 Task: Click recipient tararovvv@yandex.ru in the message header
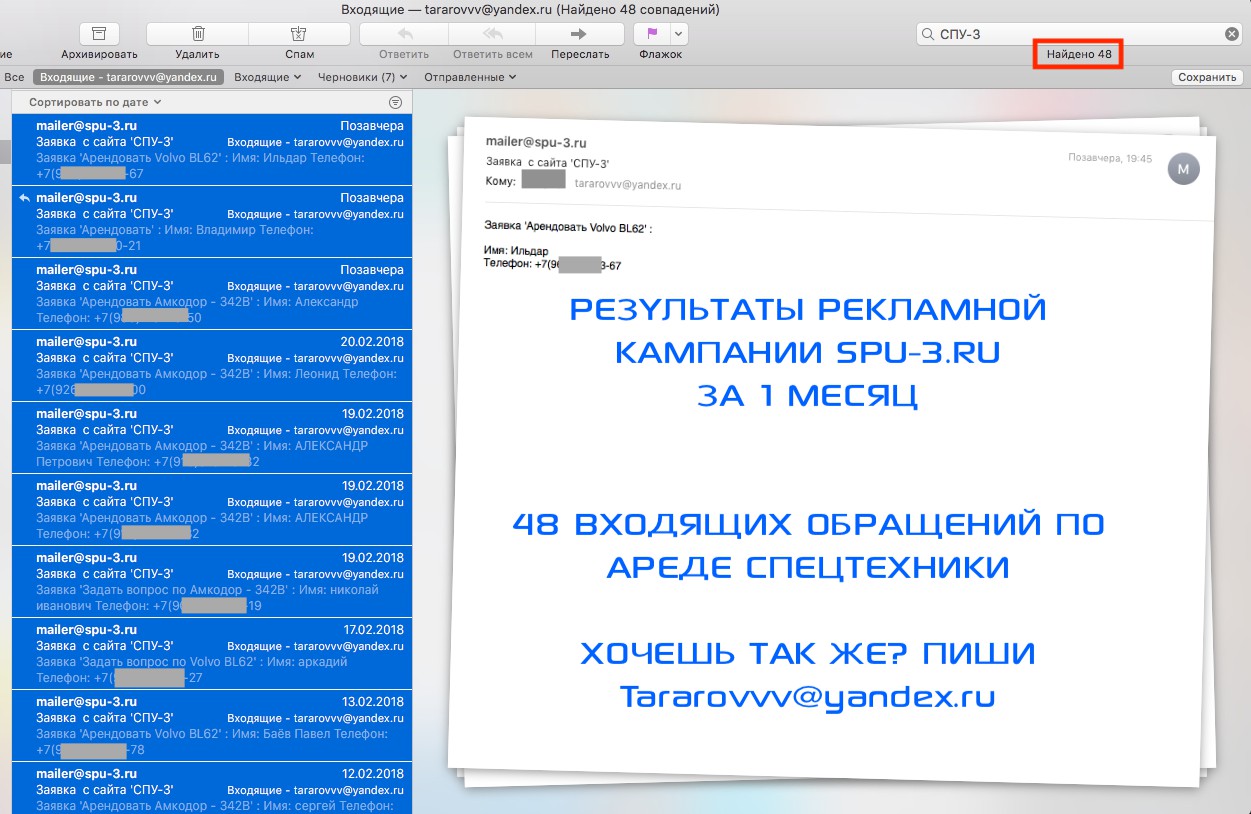click(627, 185)
